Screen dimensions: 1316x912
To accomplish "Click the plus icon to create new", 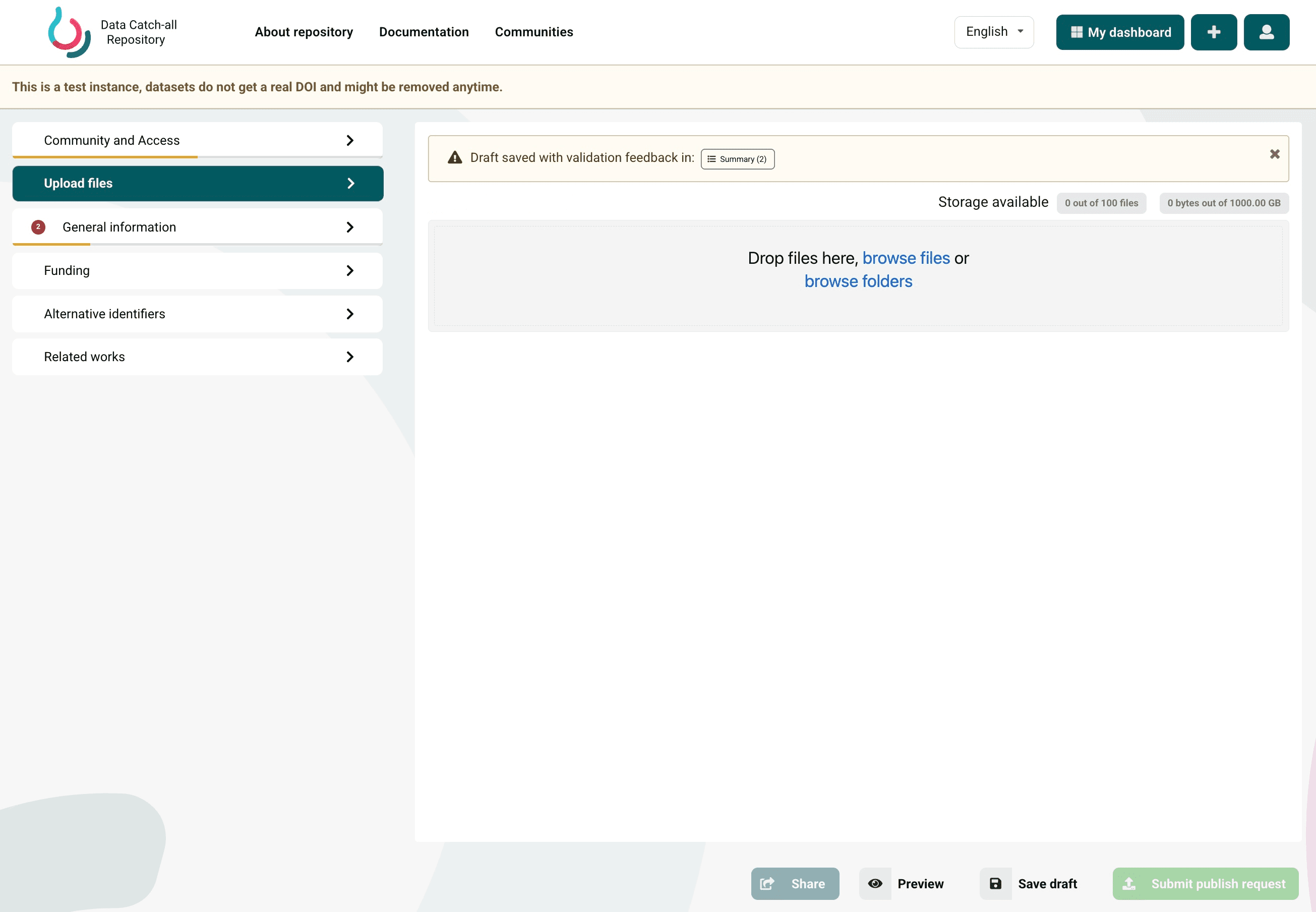I will click(1213, 32).
